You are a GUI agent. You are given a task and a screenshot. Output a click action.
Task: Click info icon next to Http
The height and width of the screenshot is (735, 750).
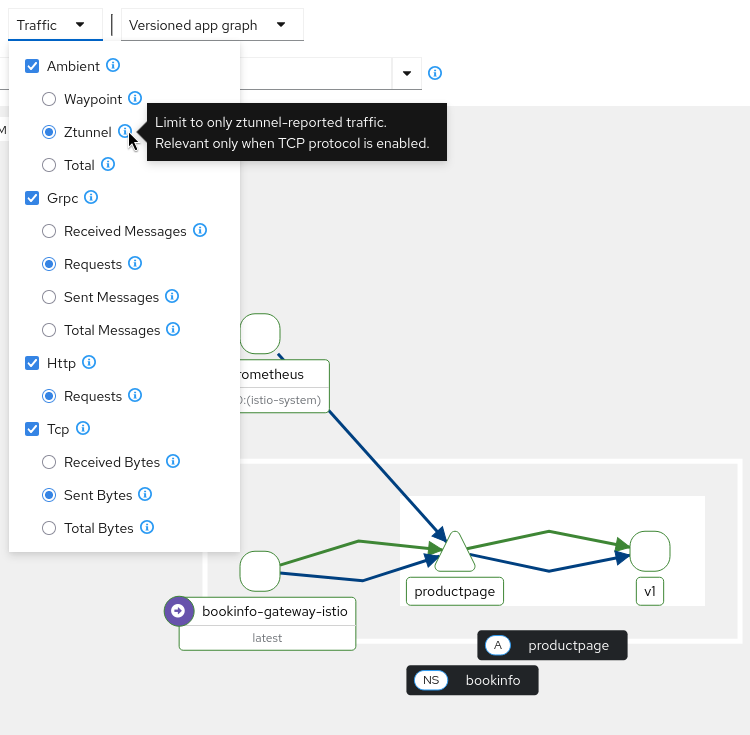pyautogui.click(x=89, y=363)
